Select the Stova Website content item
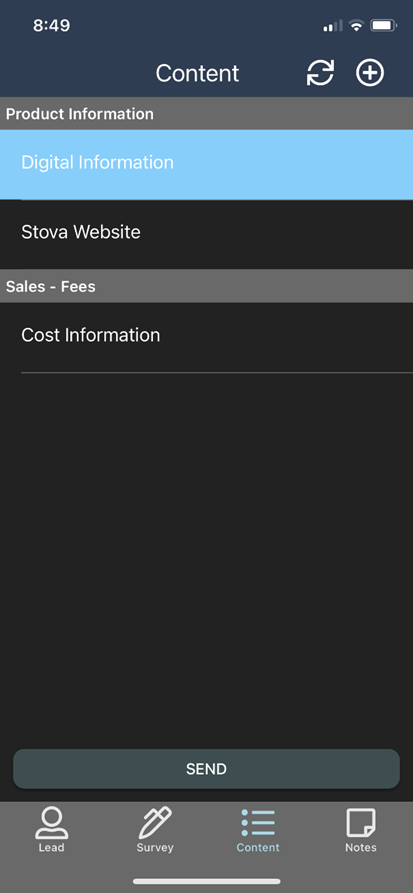 point(206,234)
